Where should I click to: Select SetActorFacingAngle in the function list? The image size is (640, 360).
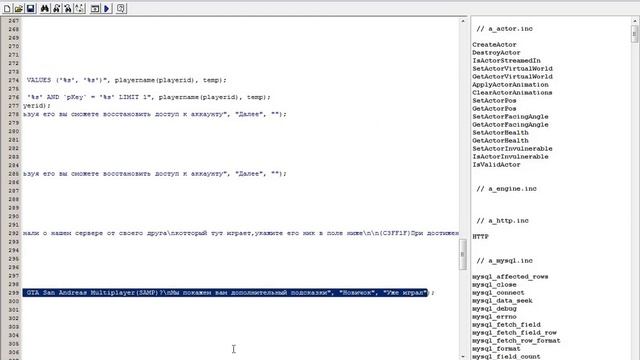click(510, 116)
